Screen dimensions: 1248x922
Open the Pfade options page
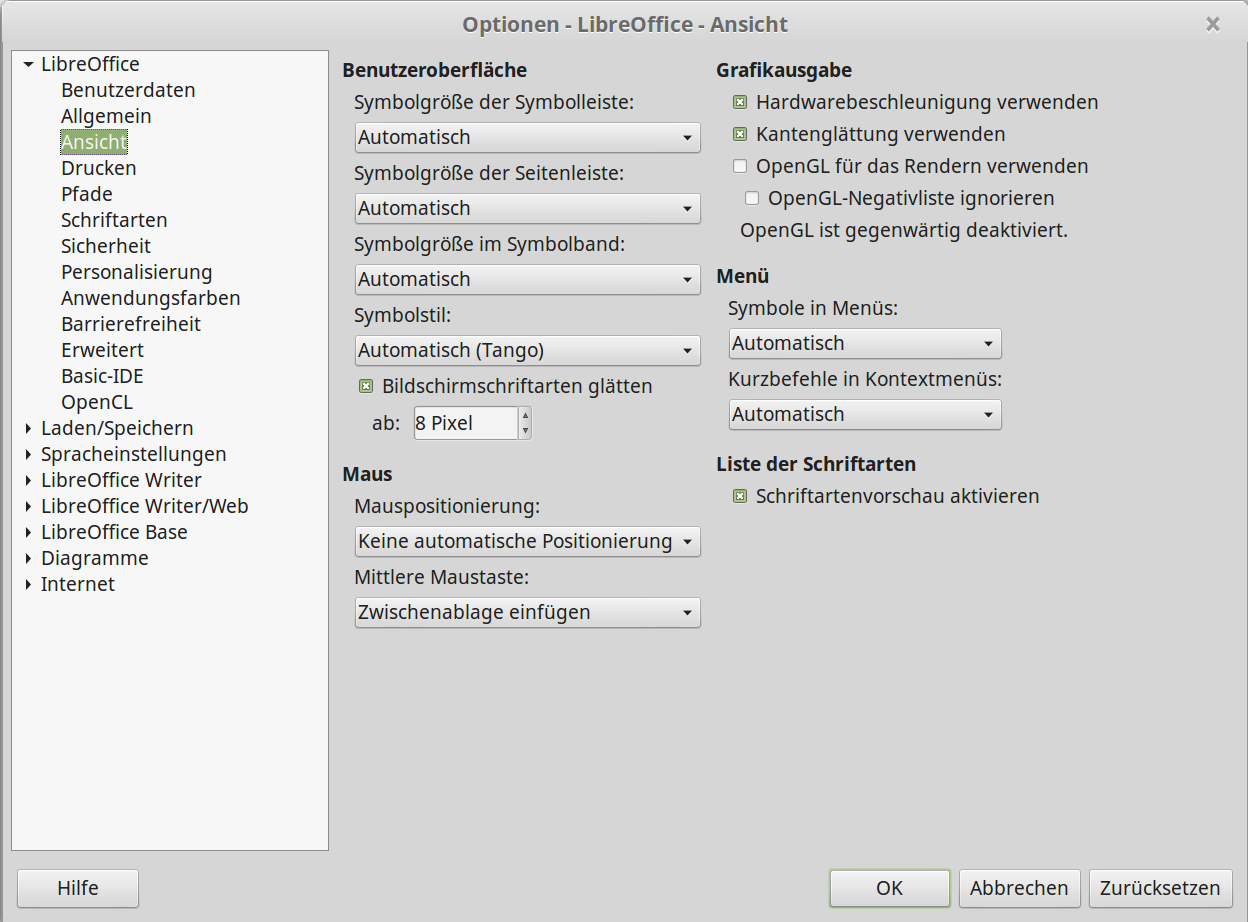point(87,194)
